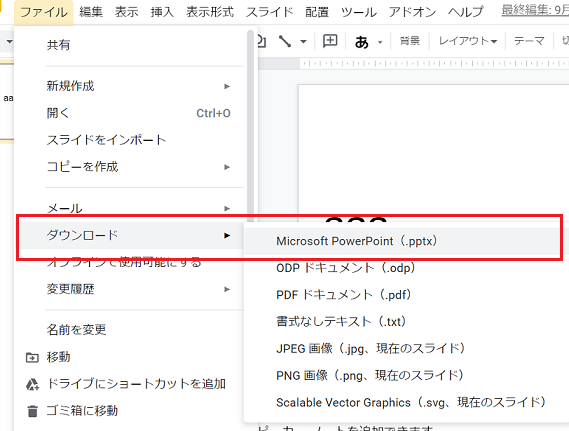This screenshot has height=431, width=569.
Task: Open the ツール menu
Action: tap(359, 12)
